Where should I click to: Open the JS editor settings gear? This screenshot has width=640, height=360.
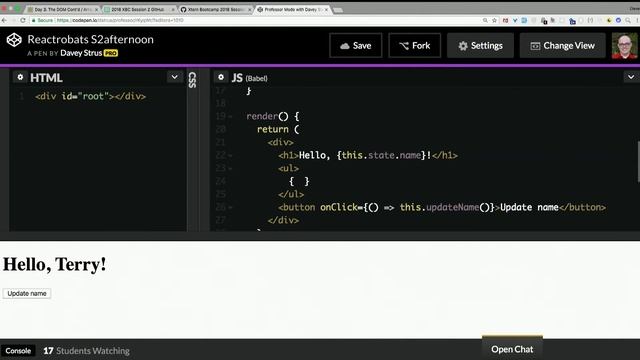tap(220, 77)
